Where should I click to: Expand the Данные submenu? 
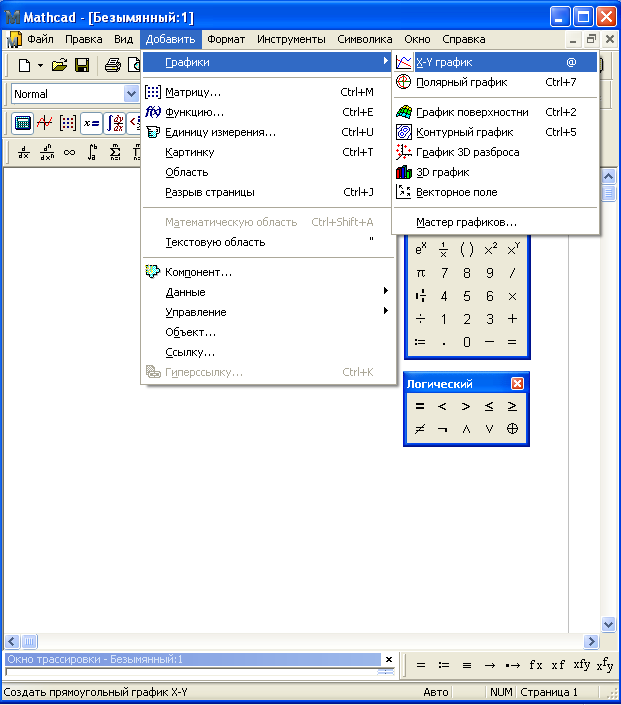268,292
